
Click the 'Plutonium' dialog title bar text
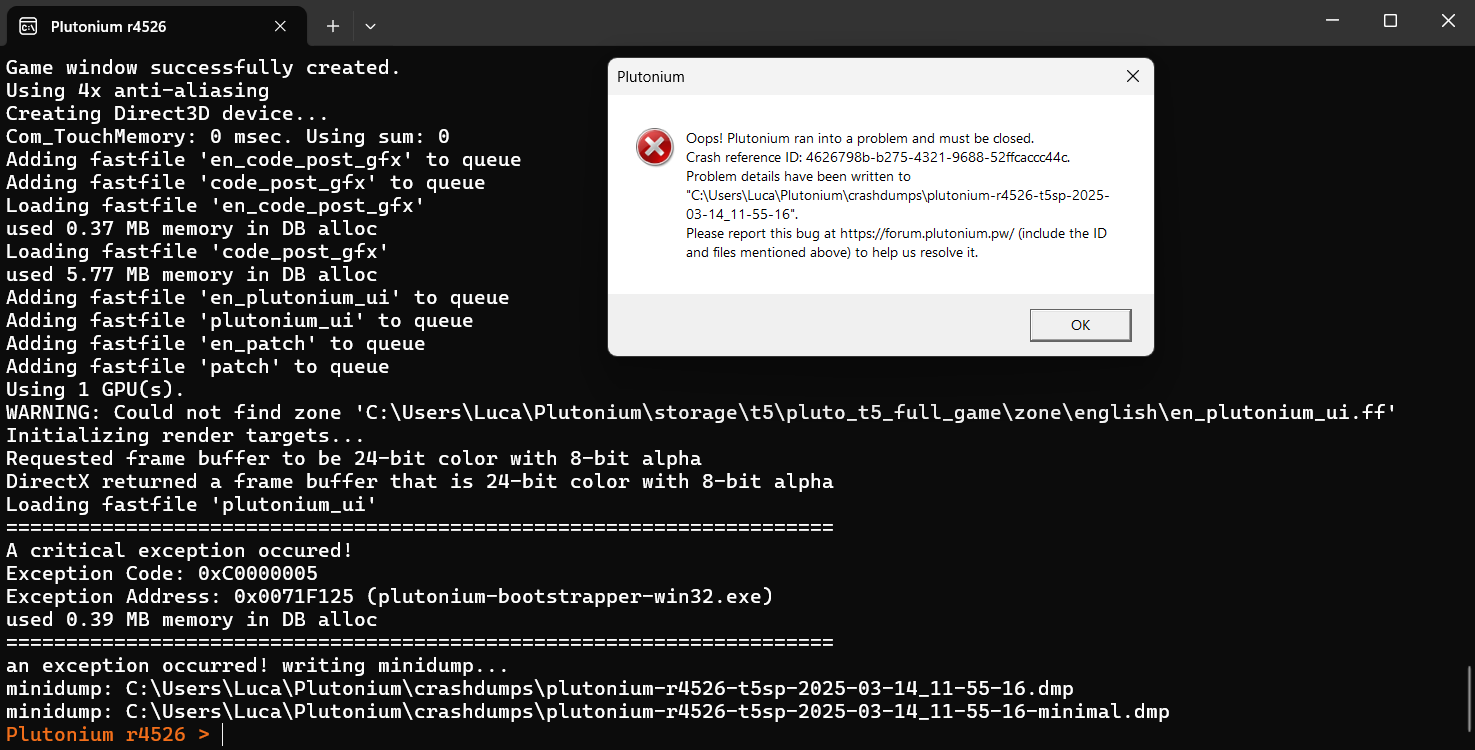click(651, 77)
